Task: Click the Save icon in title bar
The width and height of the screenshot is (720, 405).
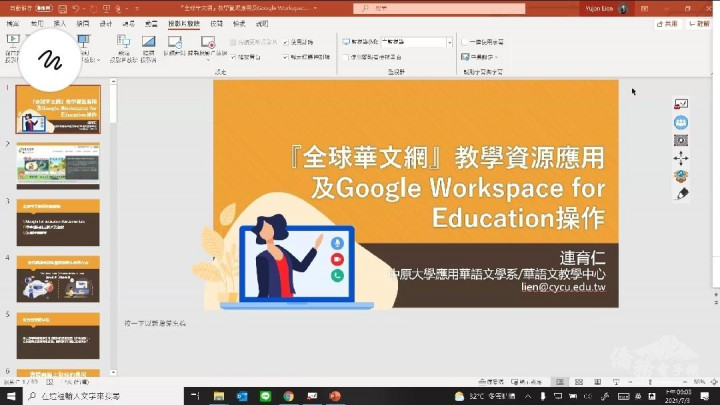Action: point(63,8)
